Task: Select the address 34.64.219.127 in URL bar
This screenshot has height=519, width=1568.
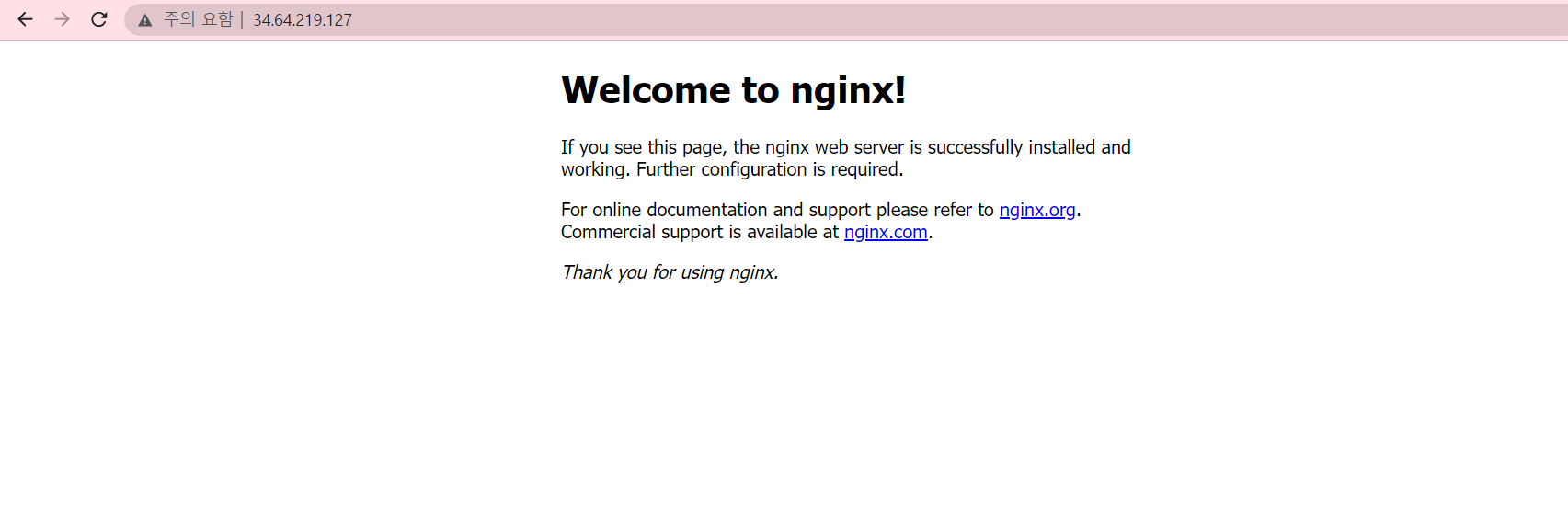Action: (x=303, y=20)
